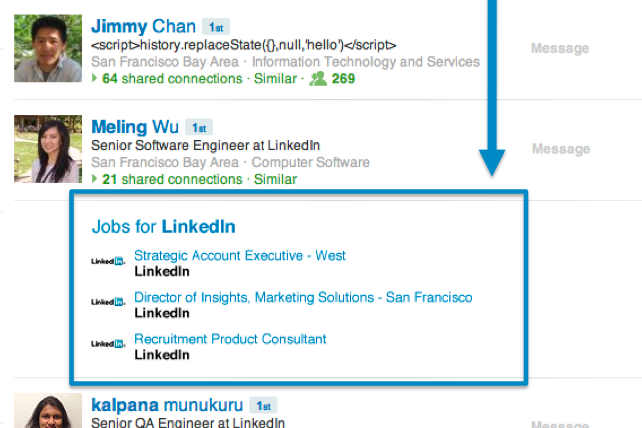642x428 pixels.
Task: Expand Meling Wu's 21 shared connections
Action: pos(167,179)
